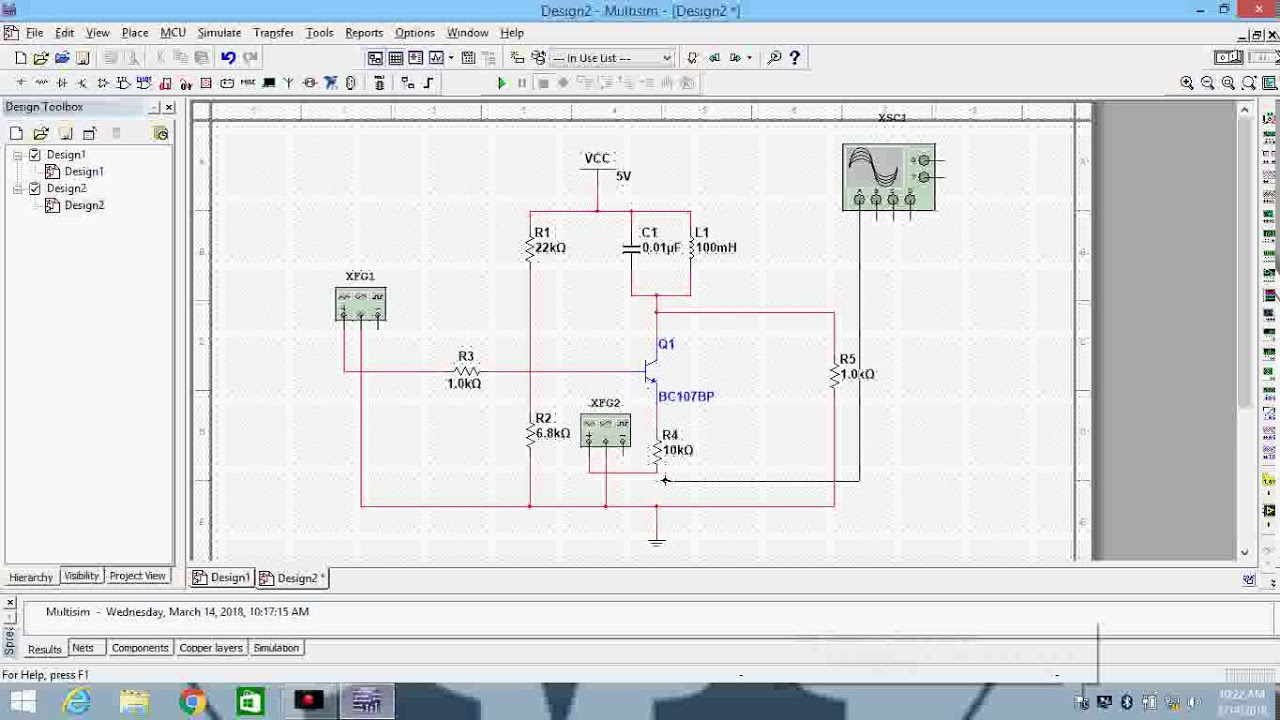Screen dimensions: 1280x720
Task: Open the Copper layers tab
Action: pyautogui.click(x=211, y=648)
